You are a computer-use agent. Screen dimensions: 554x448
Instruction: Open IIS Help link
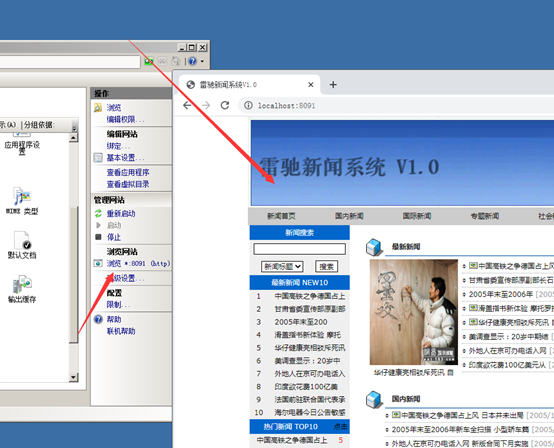point(114,319)
